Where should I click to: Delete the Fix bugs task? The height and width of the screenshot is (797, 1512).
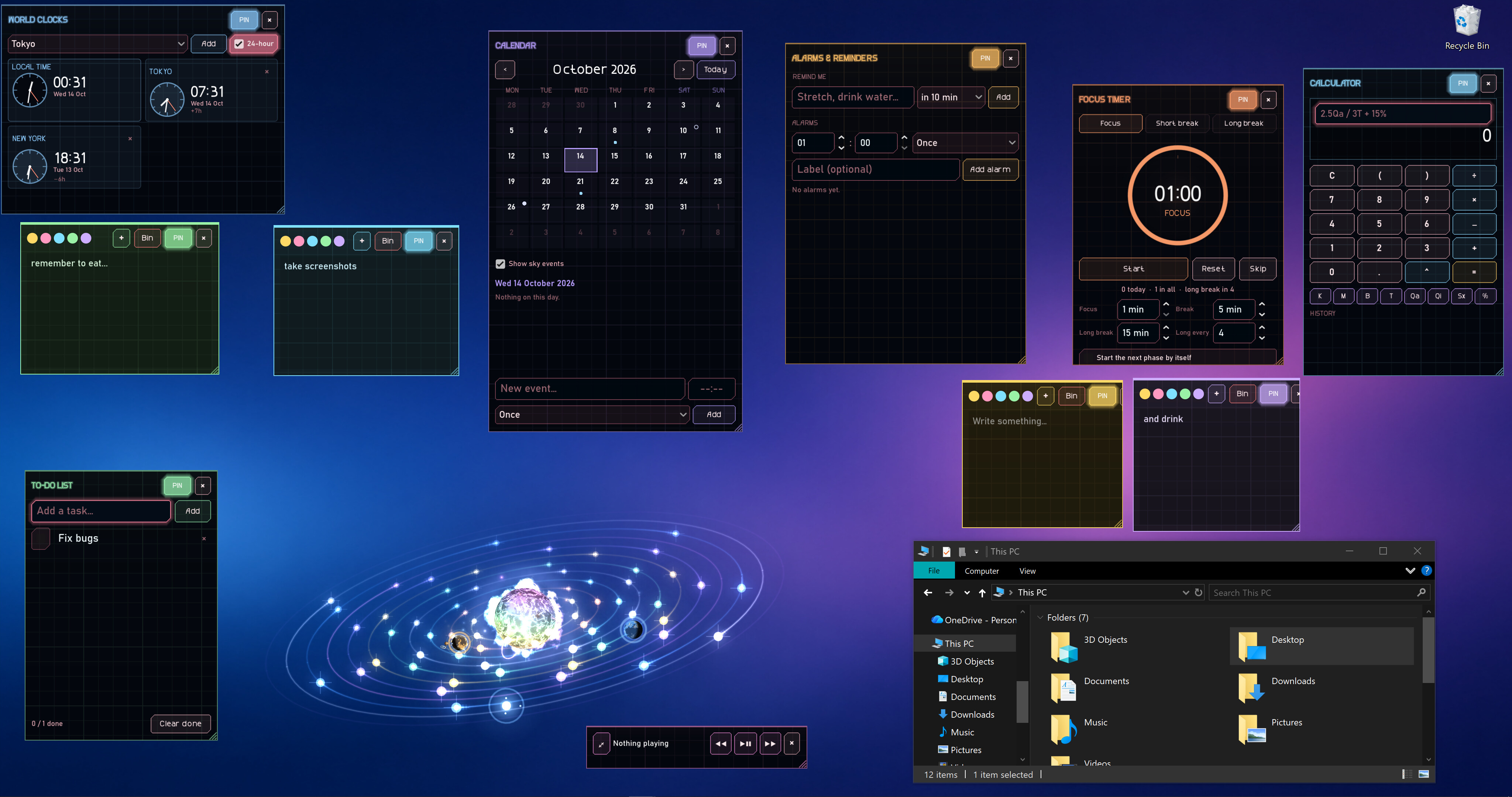[x=204, y=538]
